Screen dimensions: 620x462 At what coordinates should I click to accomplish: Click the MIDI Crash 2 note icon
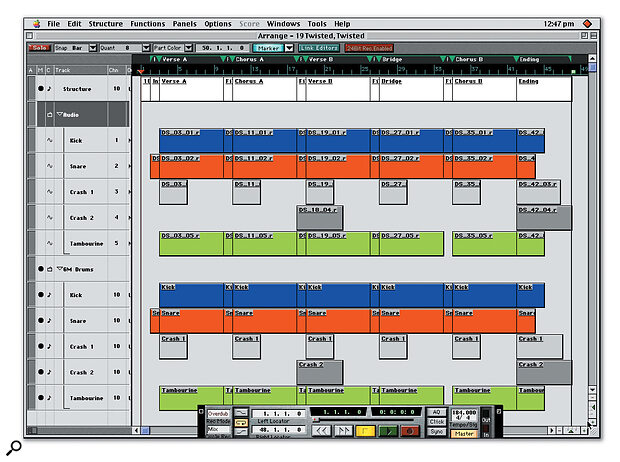click(x=49, y=372)
